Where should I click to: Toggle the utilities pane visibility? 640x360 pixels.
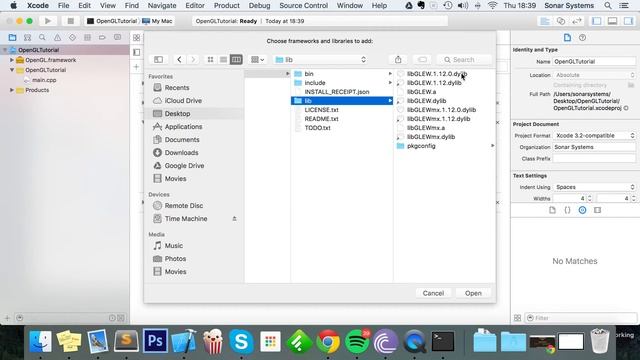pos(628,21)
